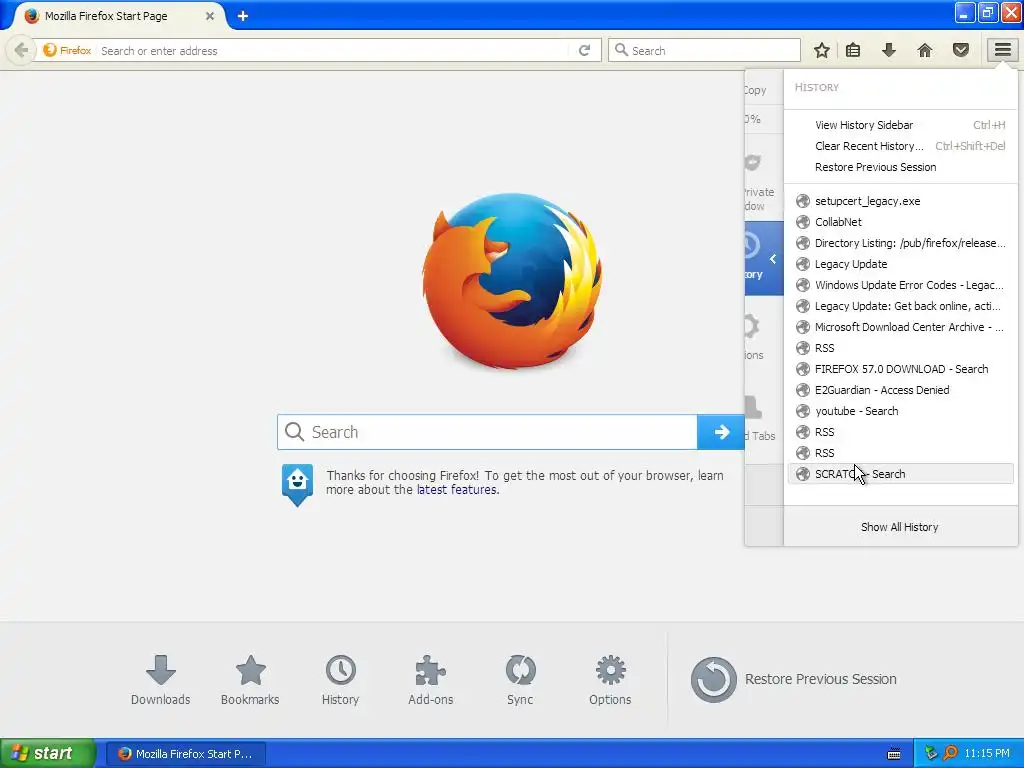Viewport: 1024px width, 768px height.
Task: Click the start page Search field
Action: pos(487,432)
